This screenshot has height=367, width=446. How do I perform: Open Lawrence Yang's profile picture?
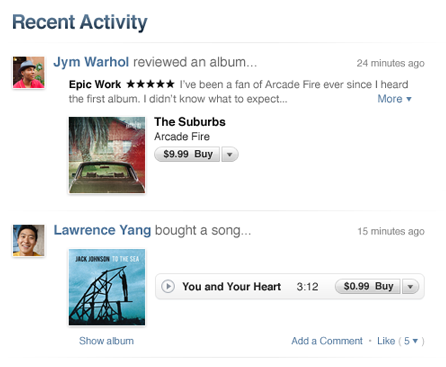(x=29, y=240)
